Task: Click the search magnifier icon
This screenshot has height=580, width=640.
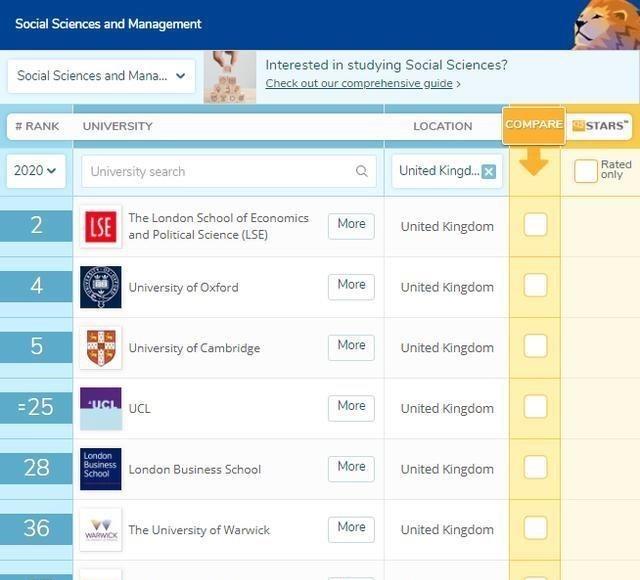Action: (362, 171)
